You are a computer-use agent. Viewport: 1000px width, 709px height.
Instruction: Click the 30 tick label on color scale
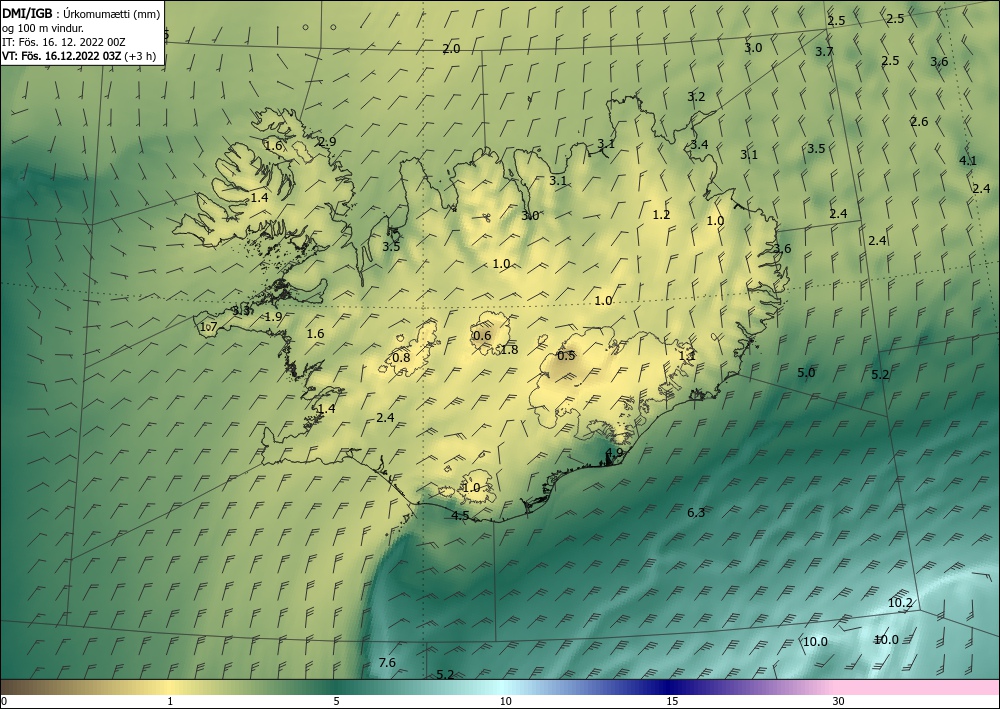[839, 702]
